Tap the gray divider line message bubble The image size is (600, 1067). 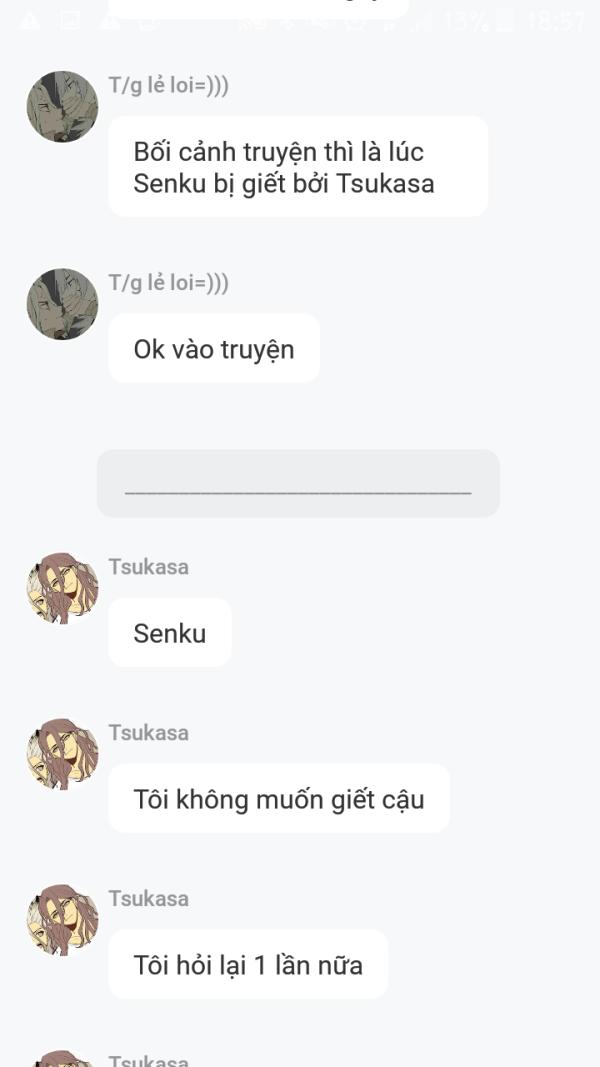point(298,483)
